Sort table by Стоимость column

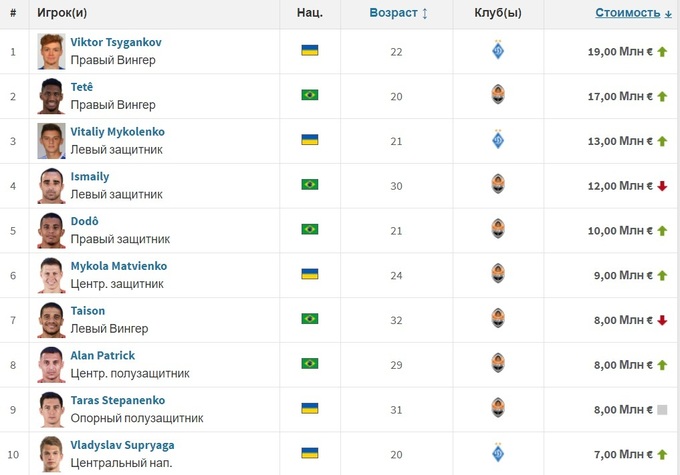[633, 13]
